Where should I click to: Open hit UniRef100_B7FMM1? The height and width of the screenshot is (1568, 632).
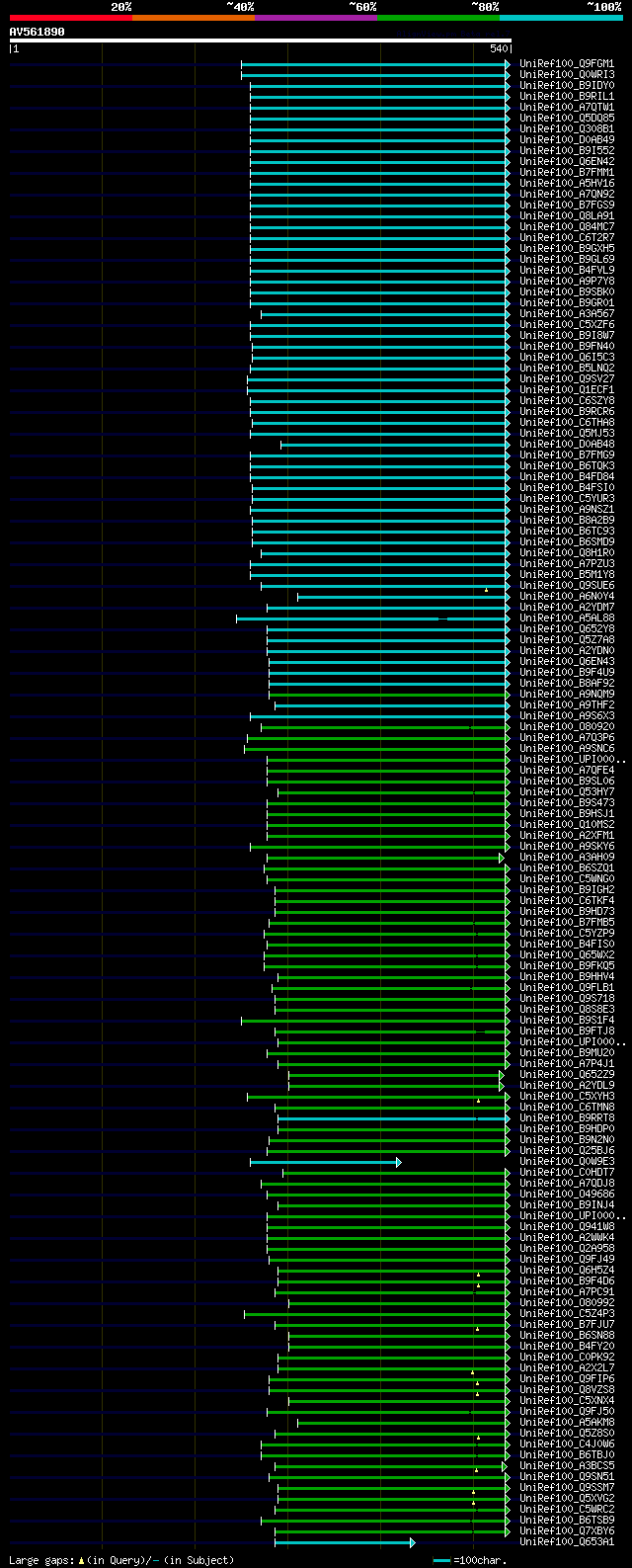567,173
